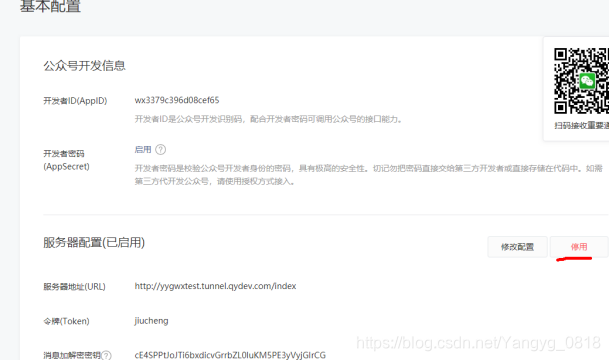The height and width of the screenshot is (361, 610).
Task: Click the 公众号开发信息 section heading
Action: point(84,65)
